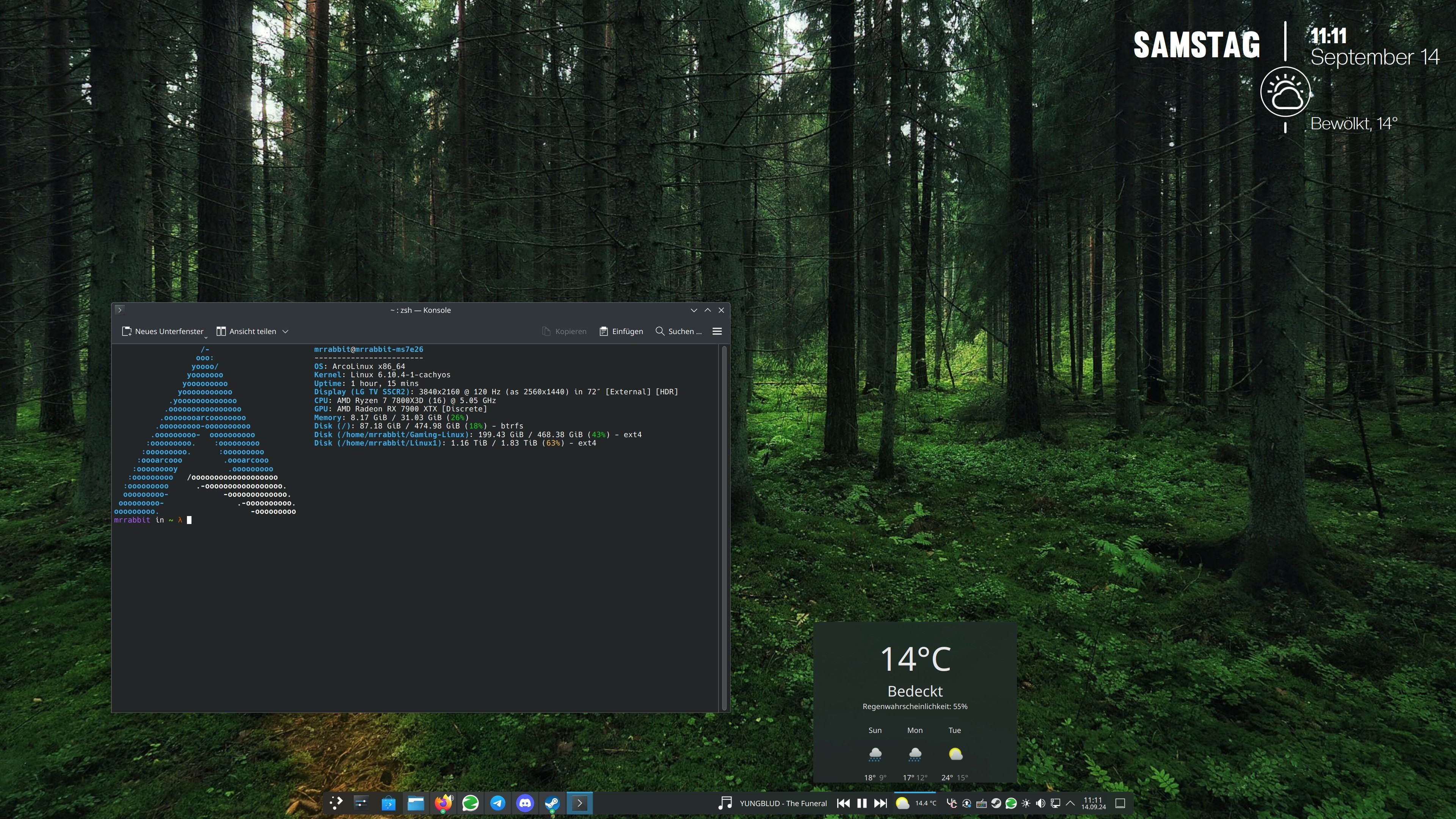Viewport: 1456px width, 819px height.
Task: Click Neues Unterfenster in Konsole
Action: point(163,332)
